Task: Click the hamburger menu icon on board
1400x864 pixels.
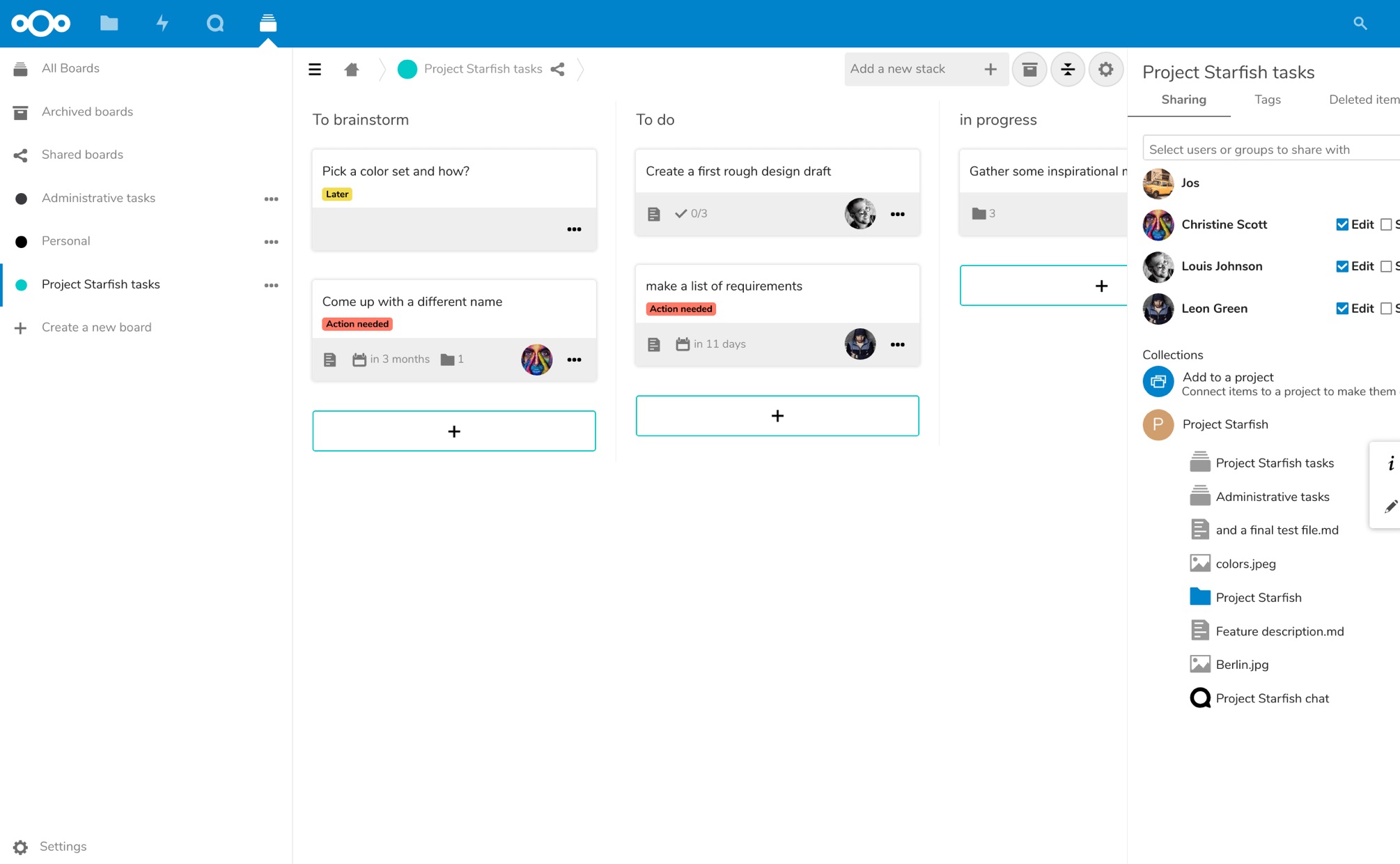Action: [x=314, y=69]
